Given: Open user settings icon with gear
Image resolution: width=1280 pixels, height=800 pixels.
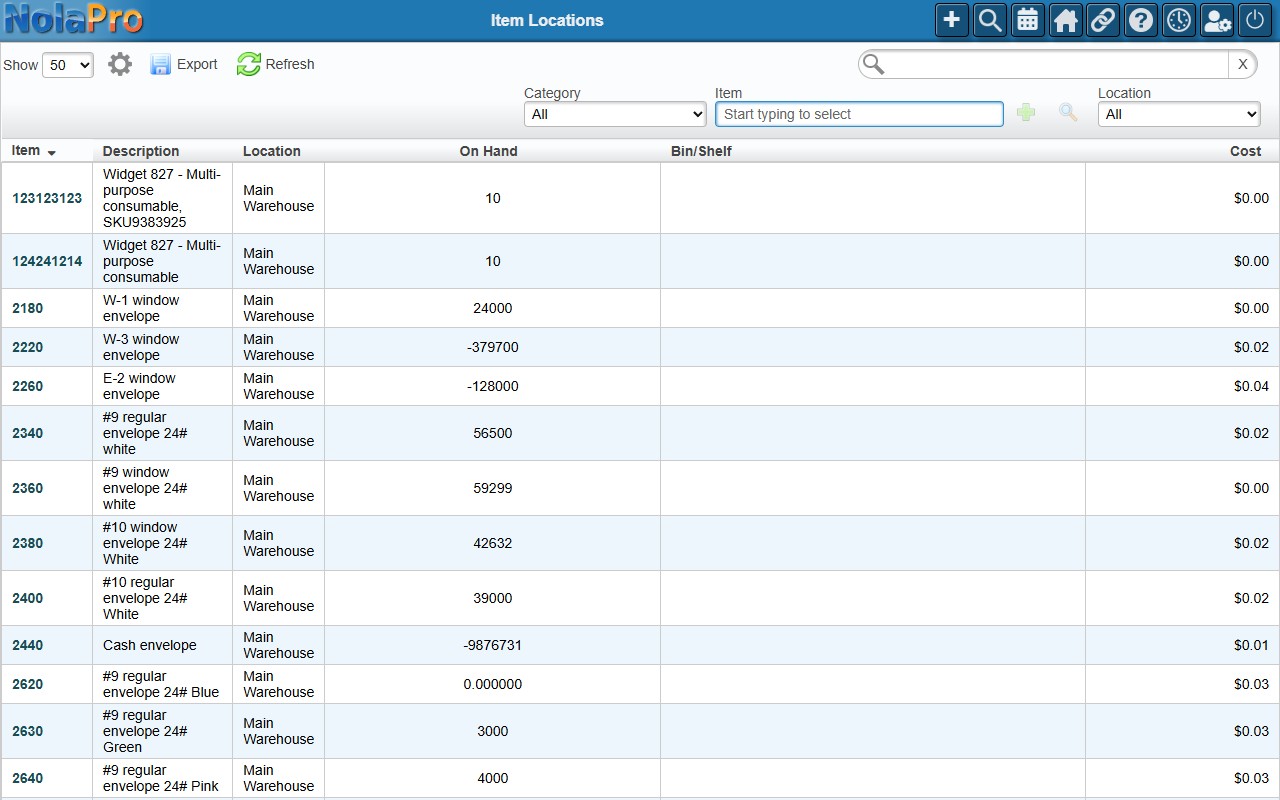Looking at the screenshot, I should [1217, 20].
